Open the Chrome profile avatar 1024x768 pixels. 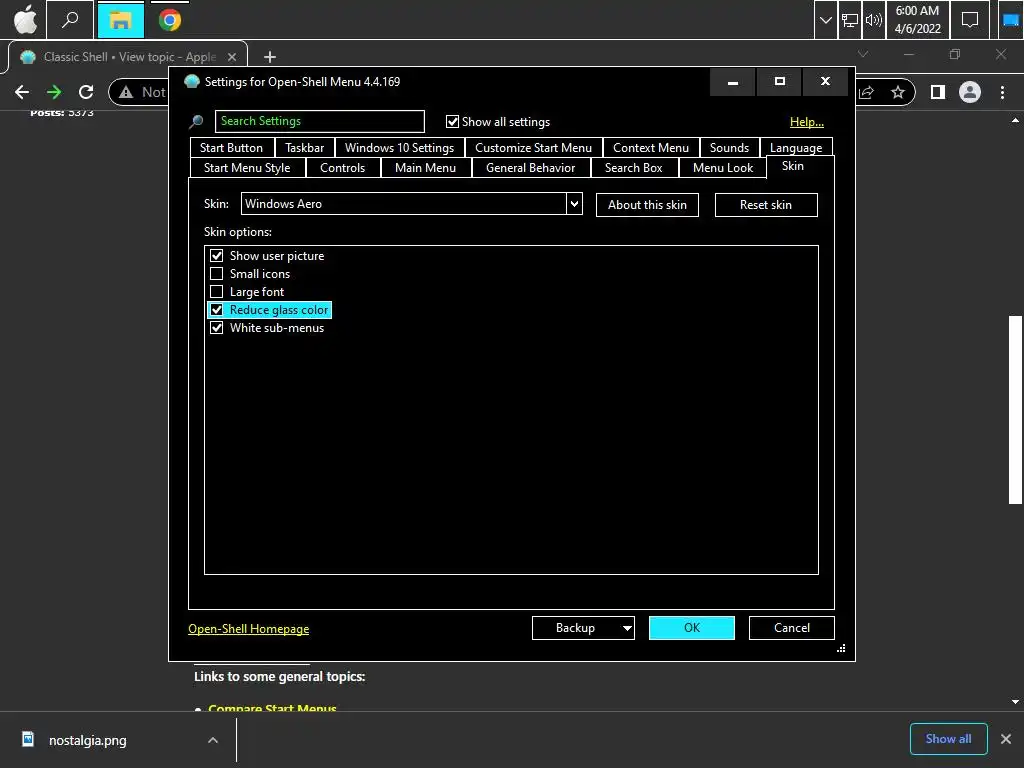[x=970, y=92]
